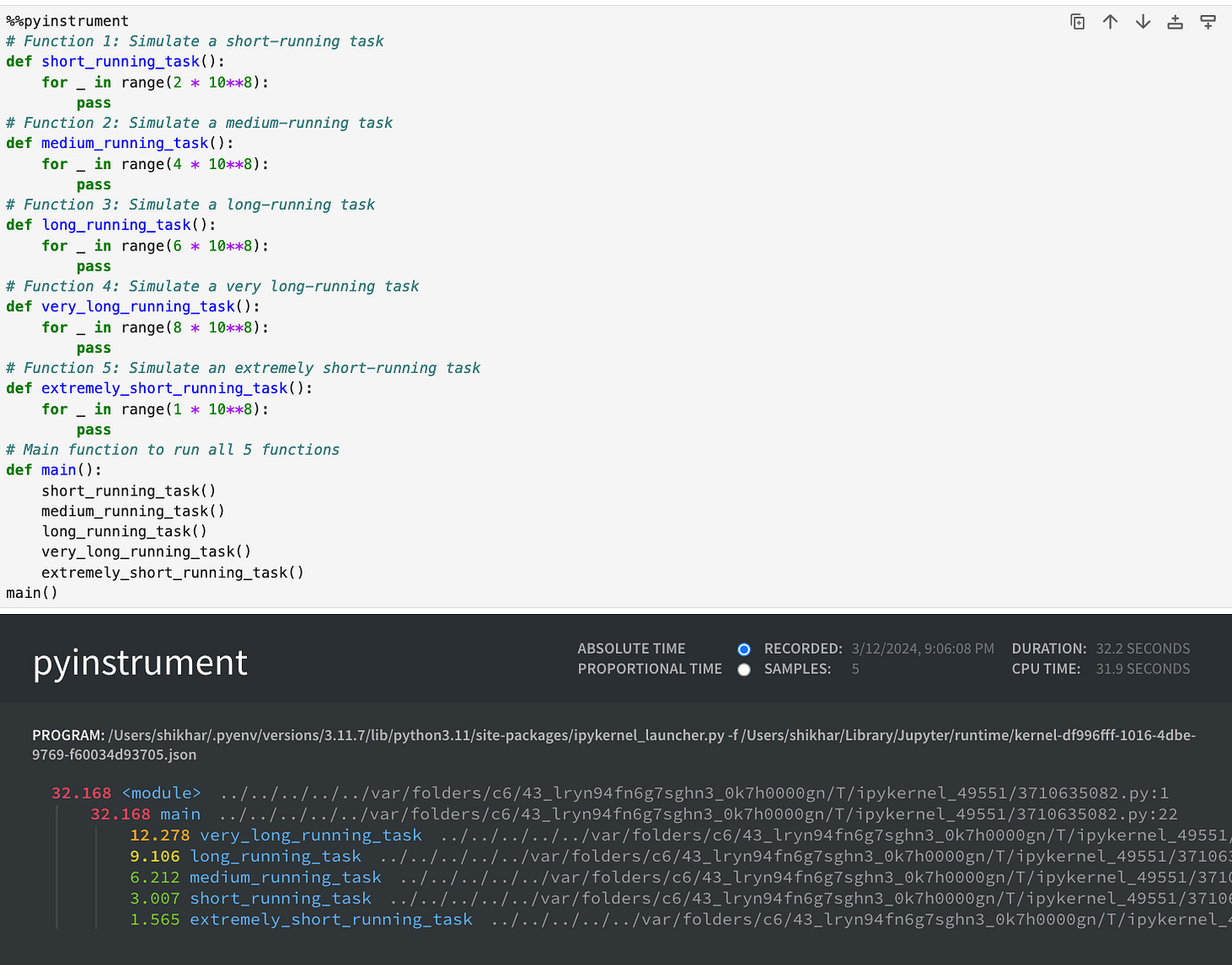Insert a cell below with the toolbar icon
Screen dimensions: 1232x965
[1208, 22]
